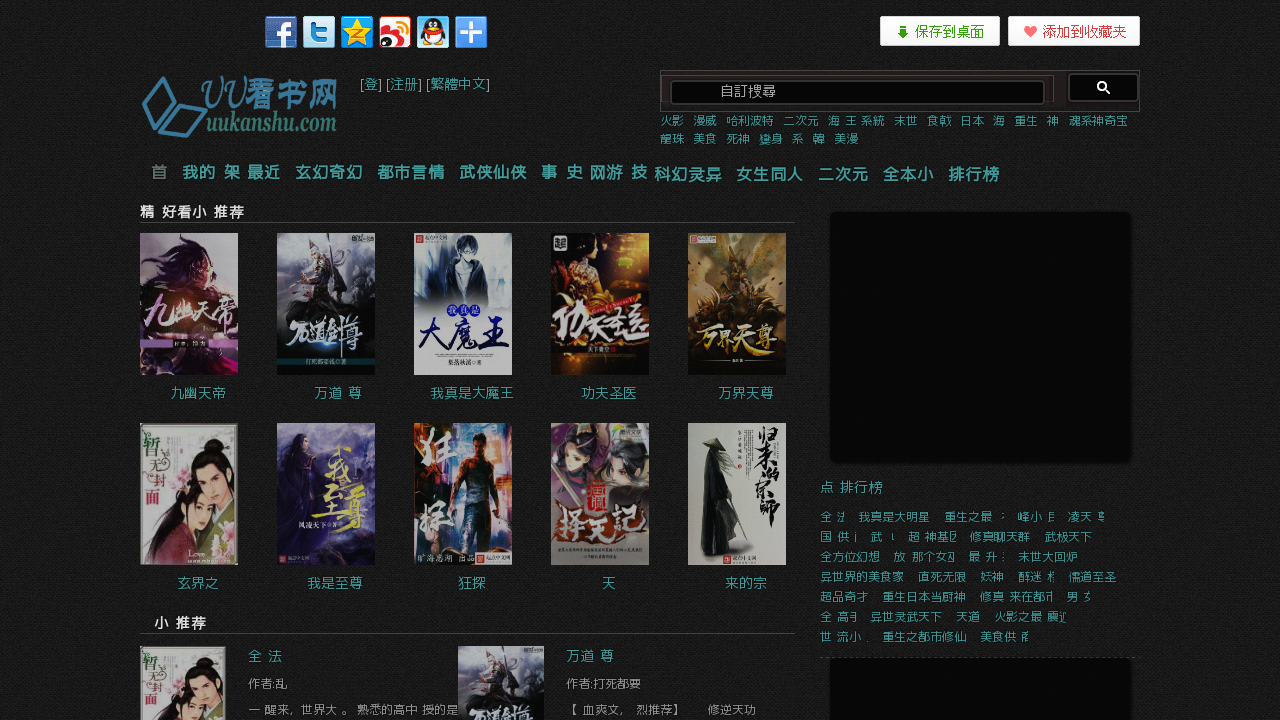Open 修真聊天群 in ranking list
The width and height of the screenshot is (1280, 720).
1000,537
